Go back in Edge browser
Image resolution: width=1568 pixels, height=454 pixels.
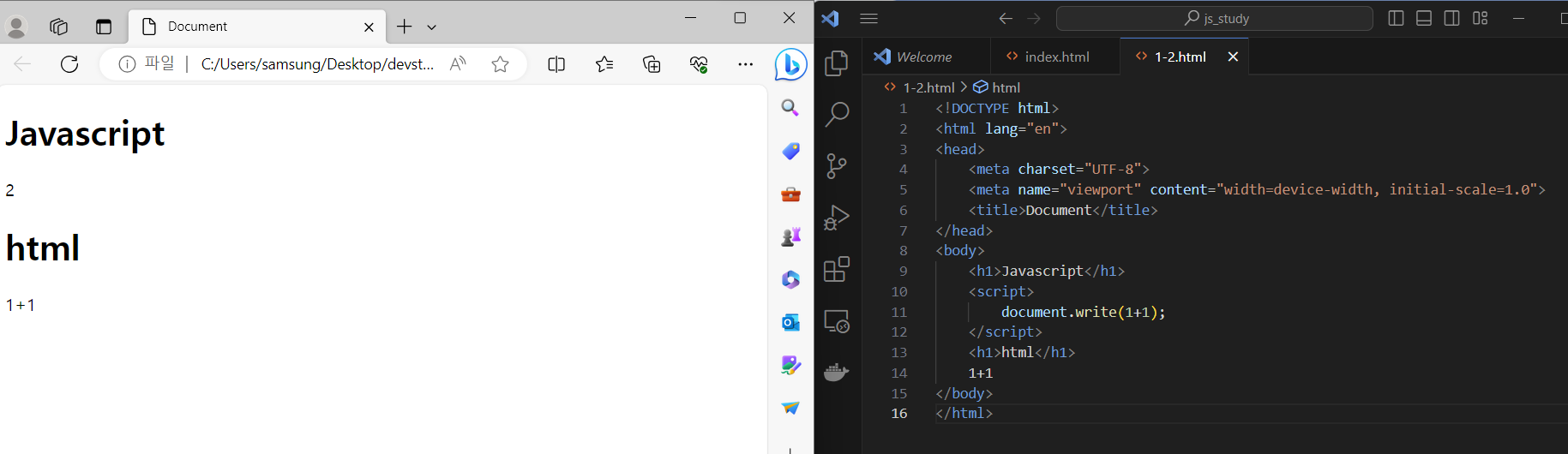click(x=23, y=64)
